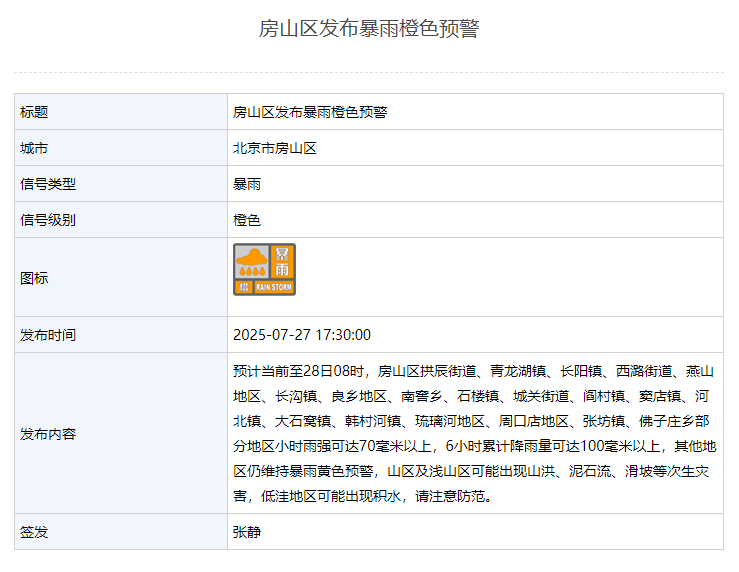Click the 签发 label cell
This screenshot has height=572, width=739.
(121, 531)
